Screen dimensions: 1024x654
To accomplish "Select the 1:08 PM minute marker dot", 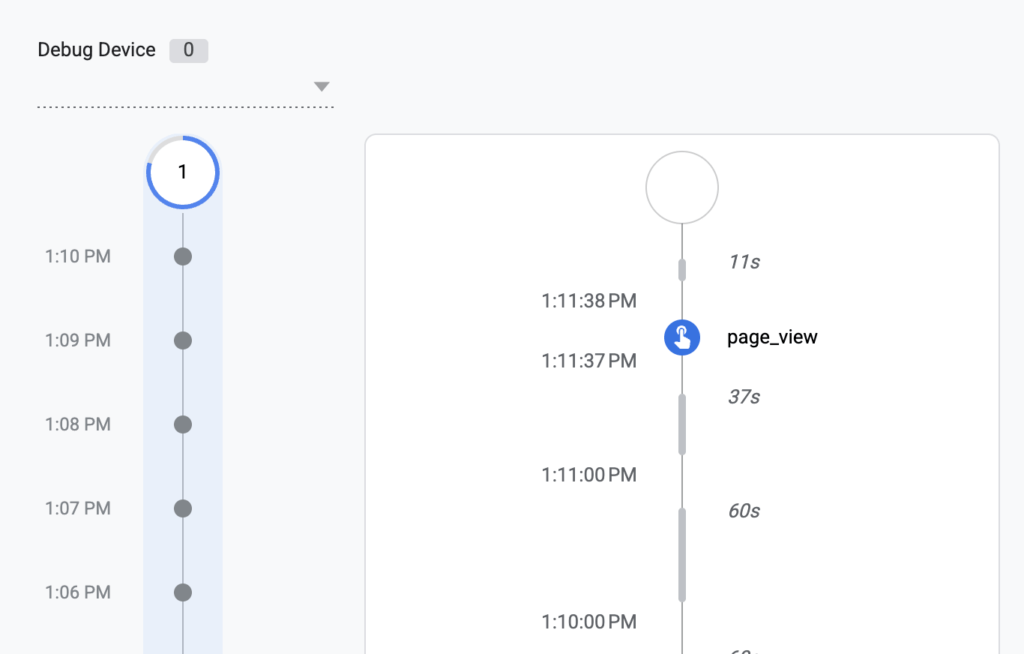I will coord(183,425).
